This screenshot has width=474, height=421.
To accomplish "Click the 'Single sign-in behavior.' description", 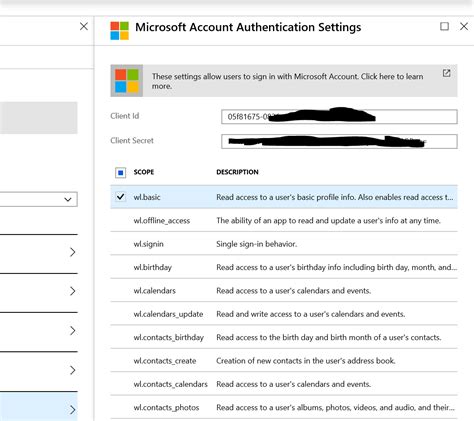I will click(256, 244).
